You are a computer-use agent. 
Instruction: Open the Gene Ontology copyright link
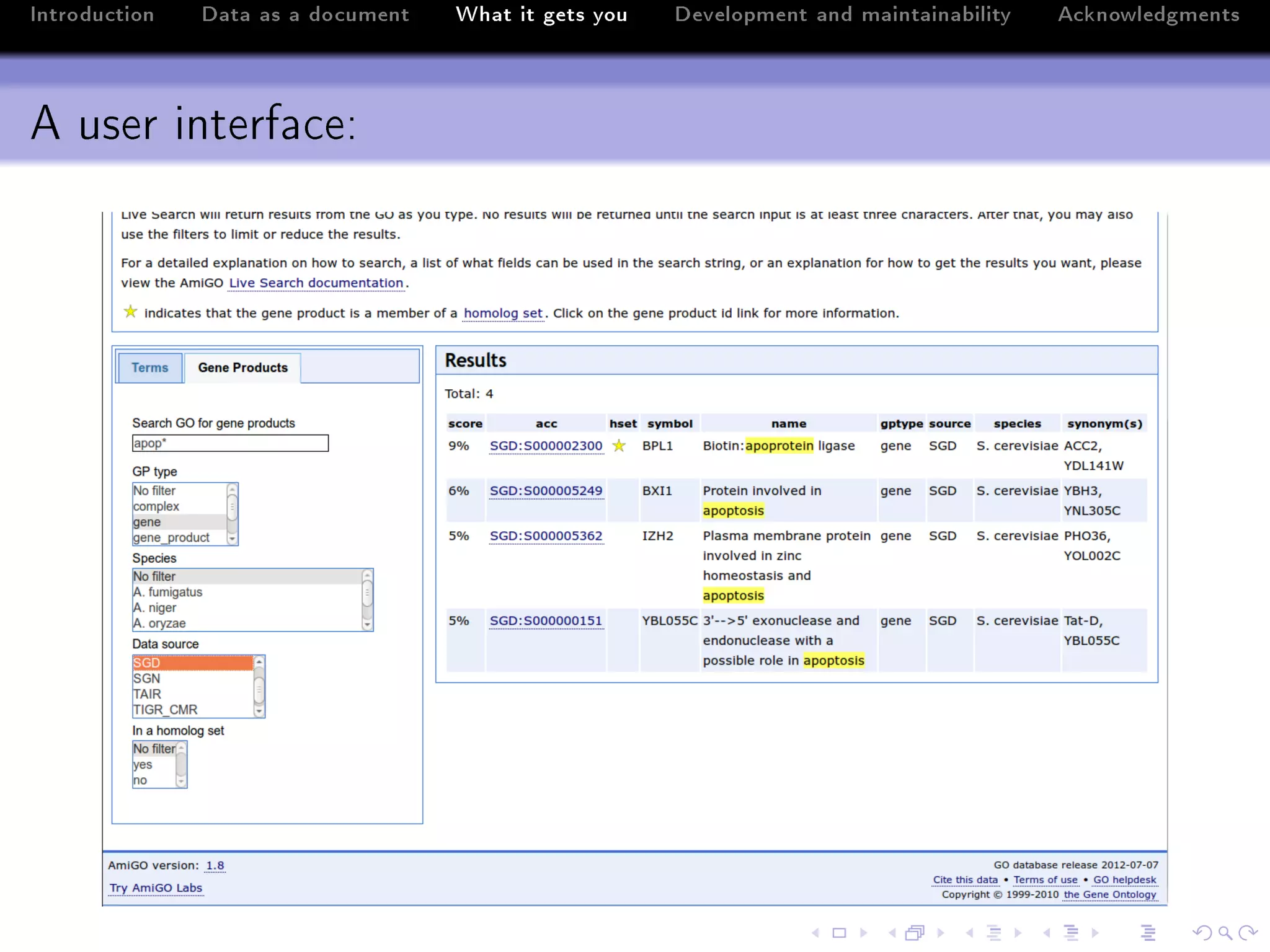pyautogui.click(x=1110, y=894)
